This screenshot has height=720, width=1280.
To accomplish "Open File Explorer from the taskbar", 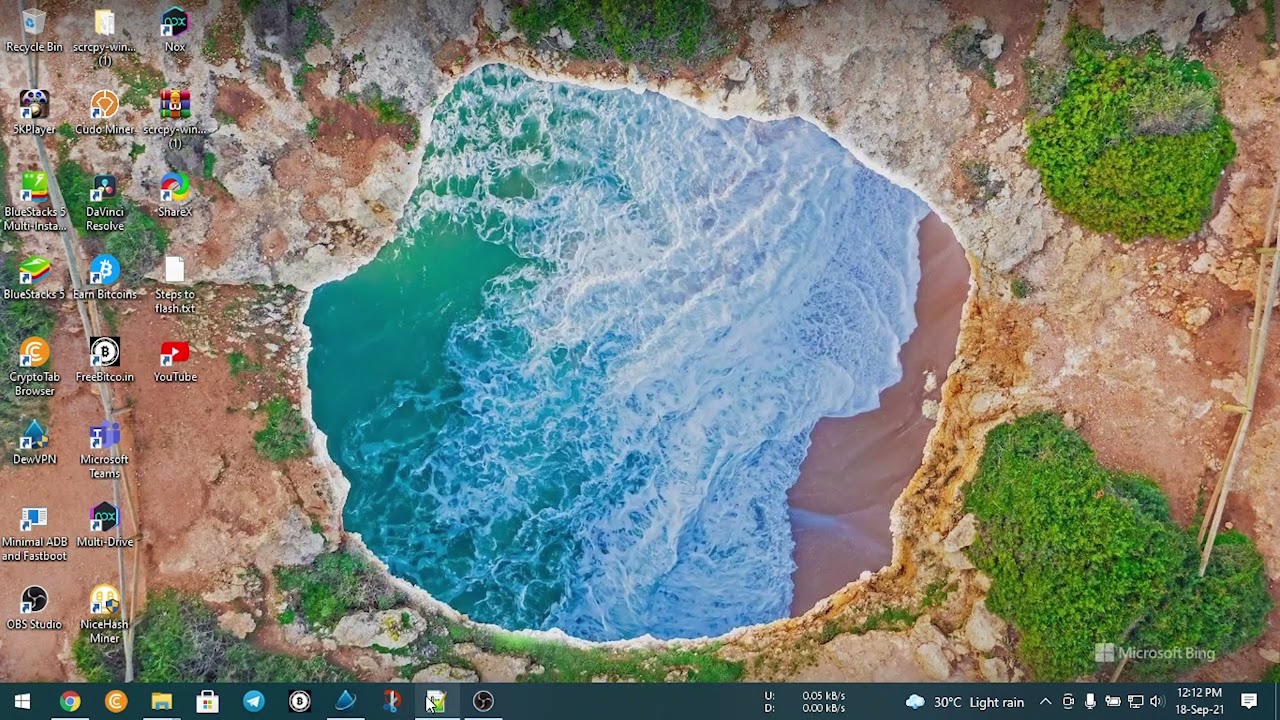I will click(x=161, y=701).
